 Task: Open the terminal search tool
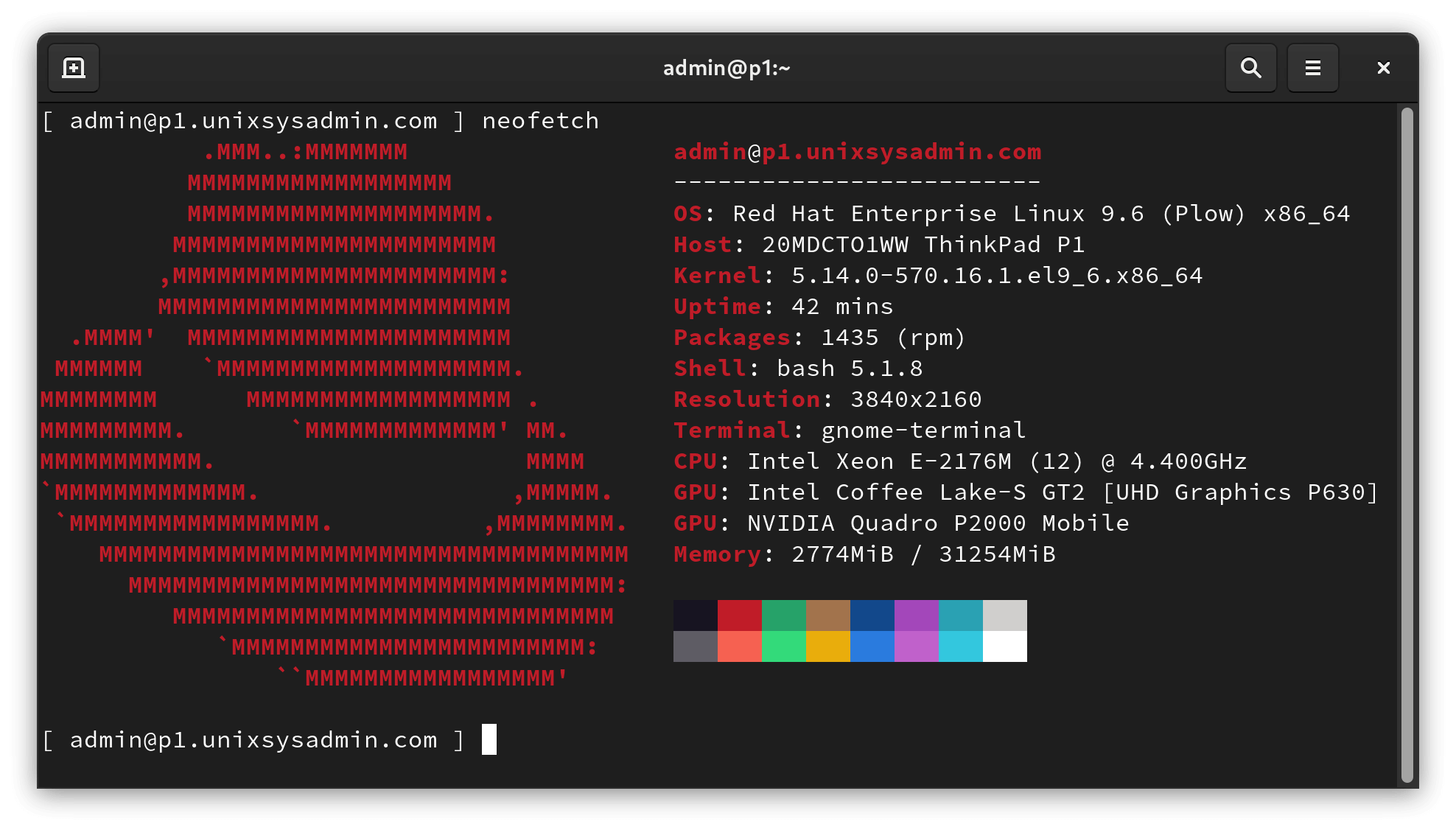pyautogui.click(x=1250, y=68)
